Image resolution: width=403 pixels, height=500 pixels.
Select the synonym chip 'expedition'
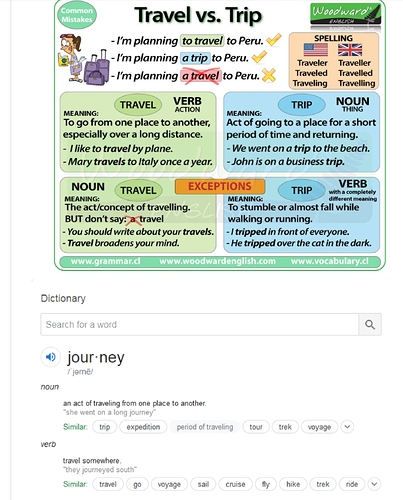click(x=143, y=427)
